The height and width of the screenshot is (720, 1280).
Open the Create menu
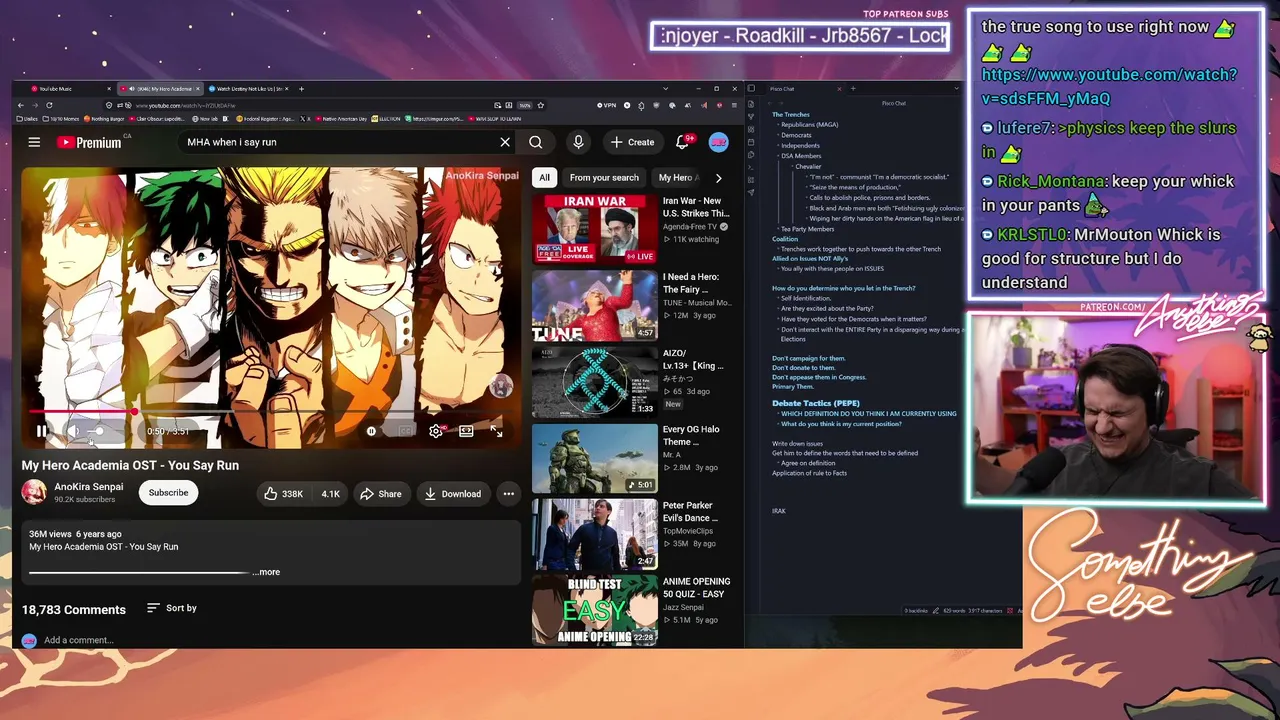632,142
